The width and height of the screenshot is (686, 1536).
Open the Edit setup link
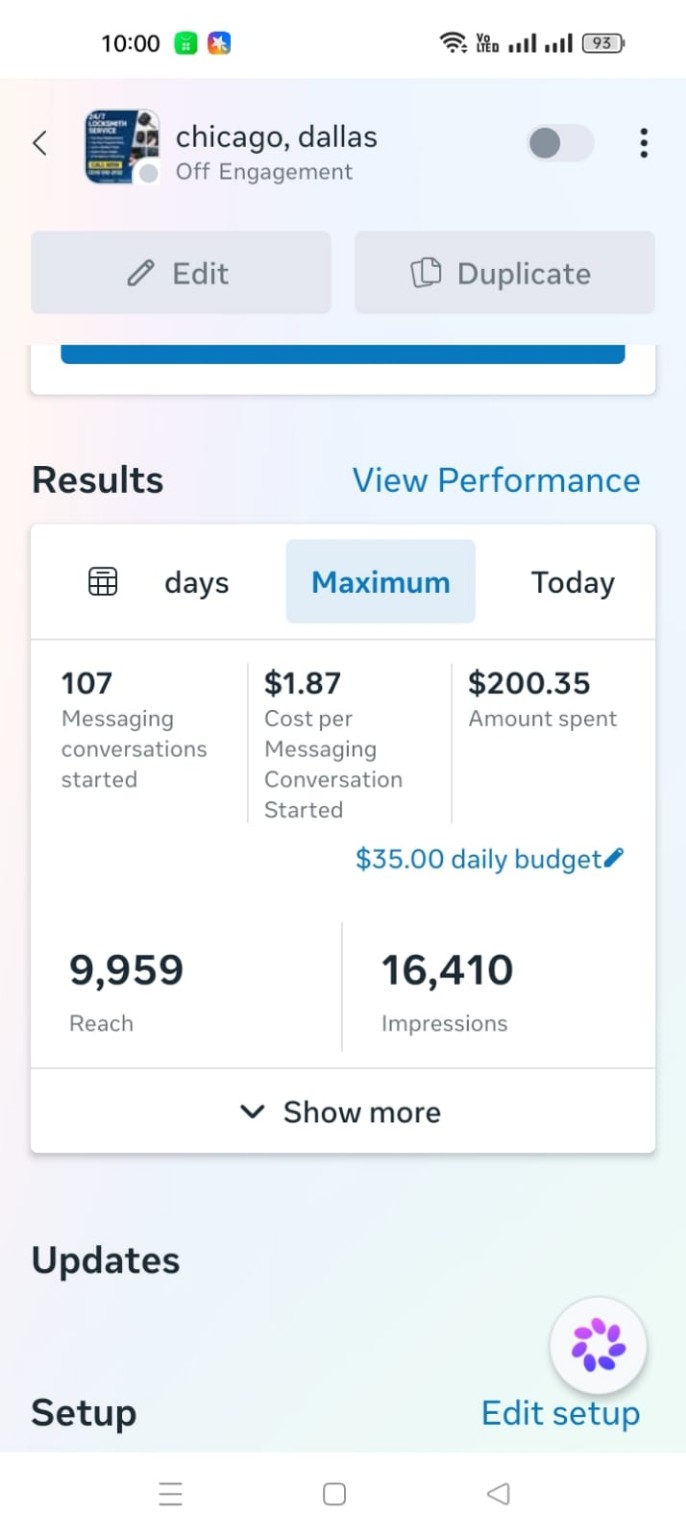[x=560, y=1413]
